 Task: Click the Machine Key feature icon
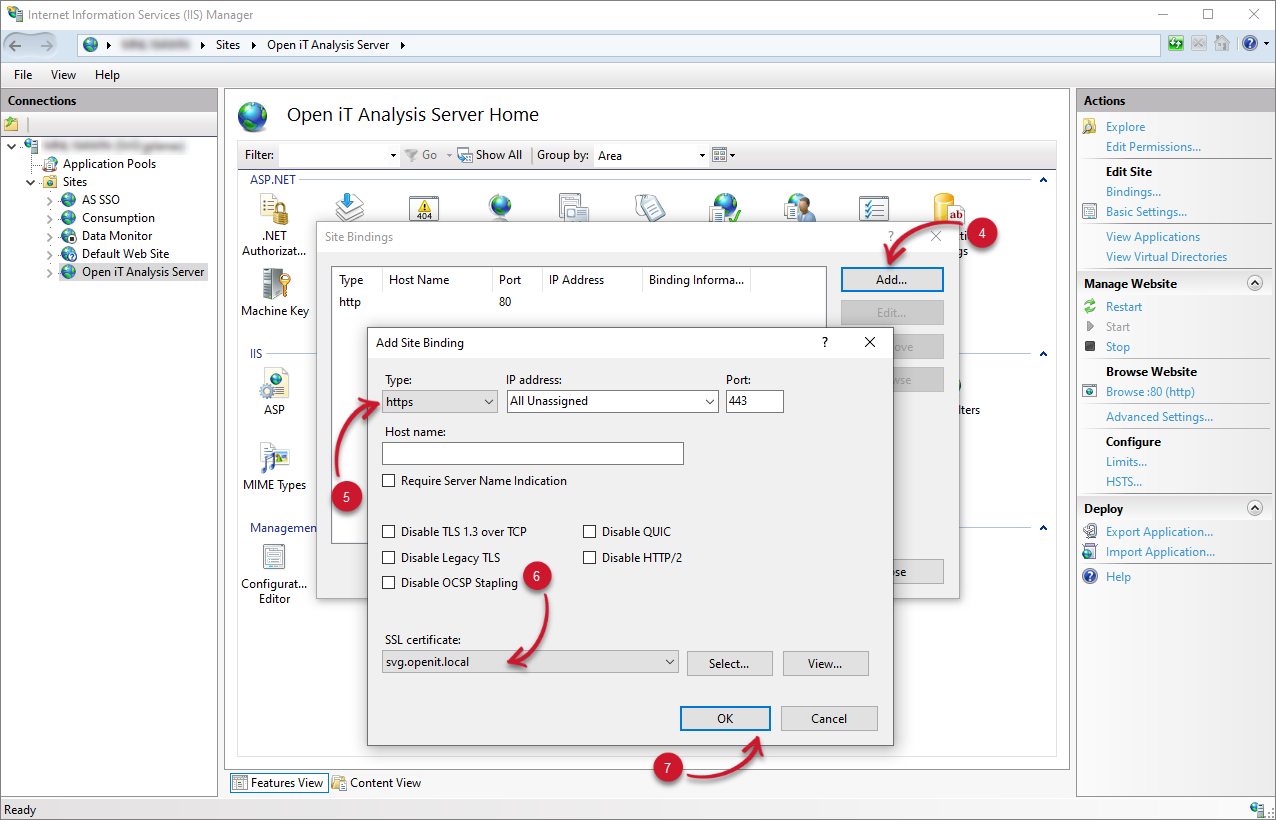pyautogui.click(x=275, y=286)
